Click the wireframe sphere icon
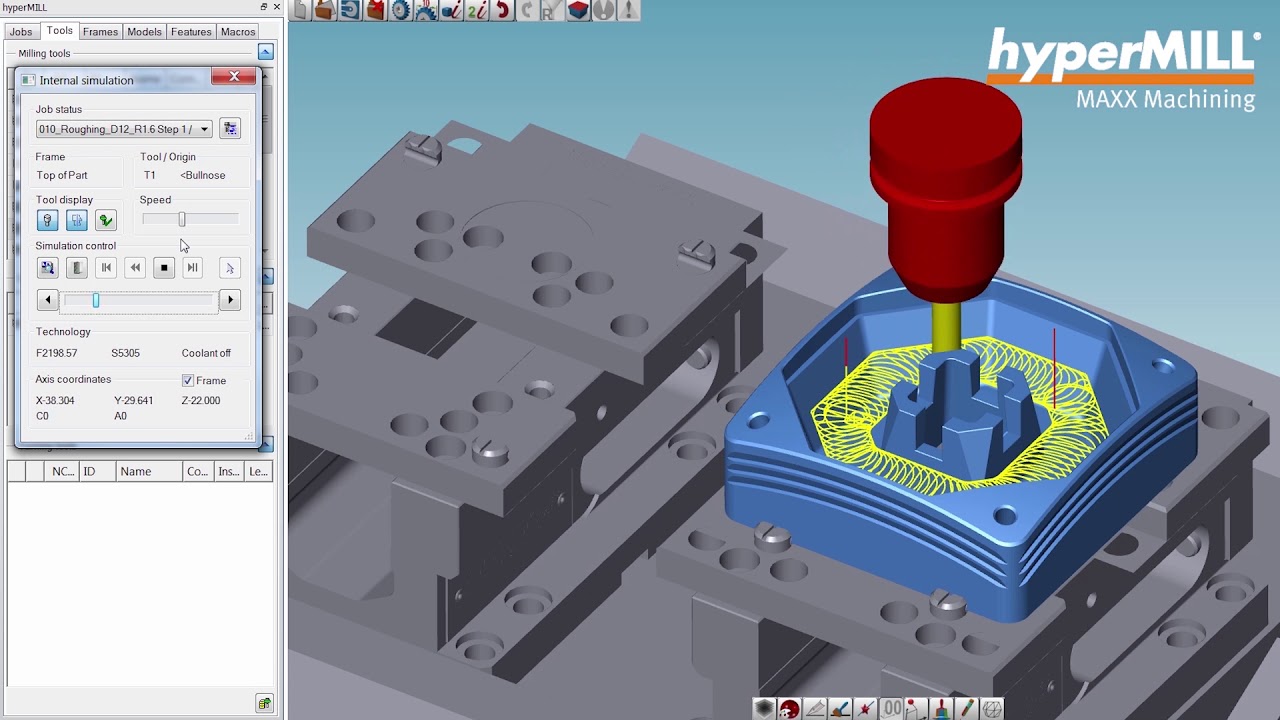The height and width of the screenshot is (720, 1280). [x=992, y=709]
